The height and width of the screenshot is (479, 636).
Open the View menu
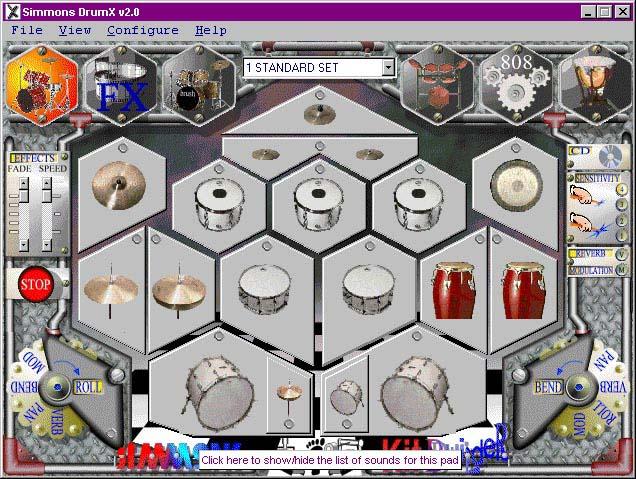[x=74, y=30]
